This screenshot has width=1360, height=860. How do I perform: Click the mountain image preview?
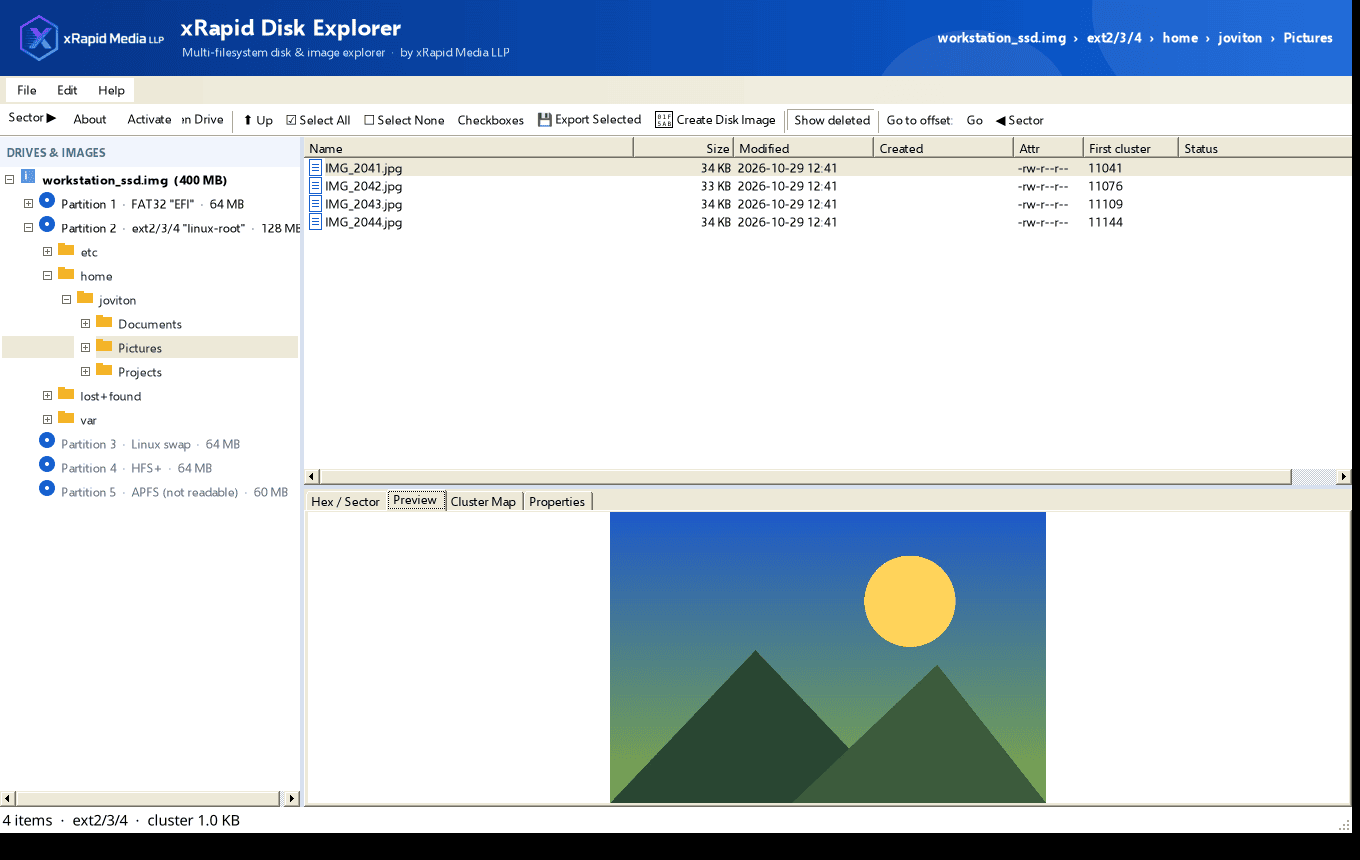828,657
